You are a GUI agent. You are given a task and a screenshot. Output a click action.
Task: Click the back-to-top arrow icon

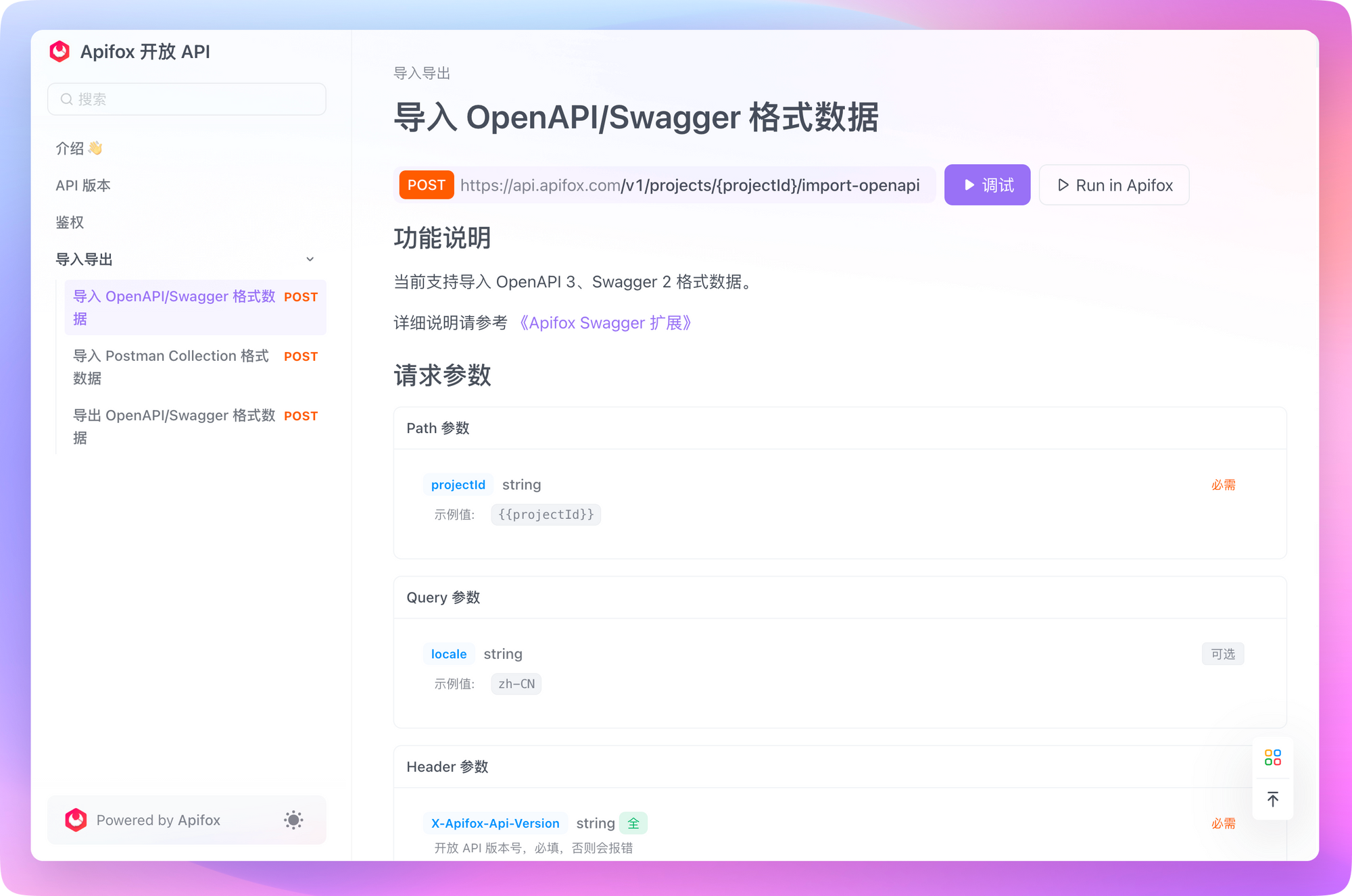1273,799
